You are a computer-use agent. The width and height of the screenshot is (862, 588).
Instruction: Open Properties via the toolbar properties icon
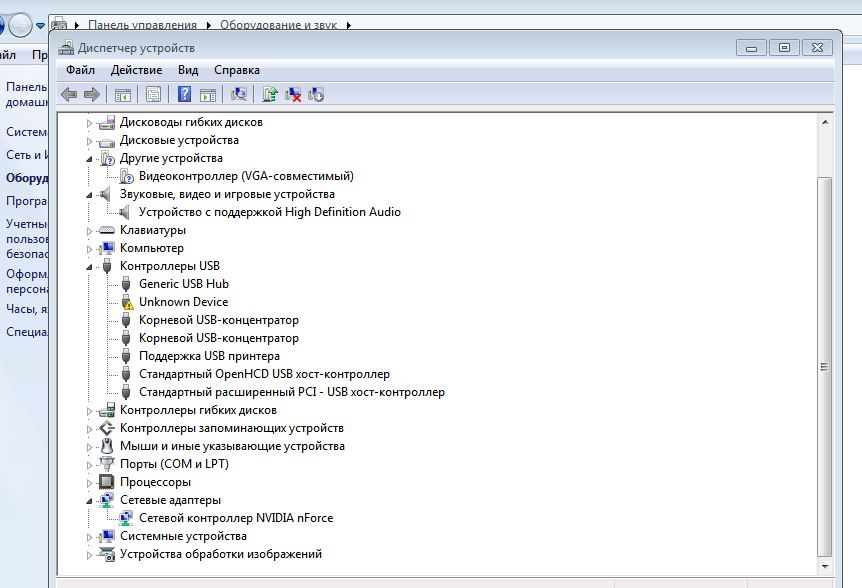[153, 95]
